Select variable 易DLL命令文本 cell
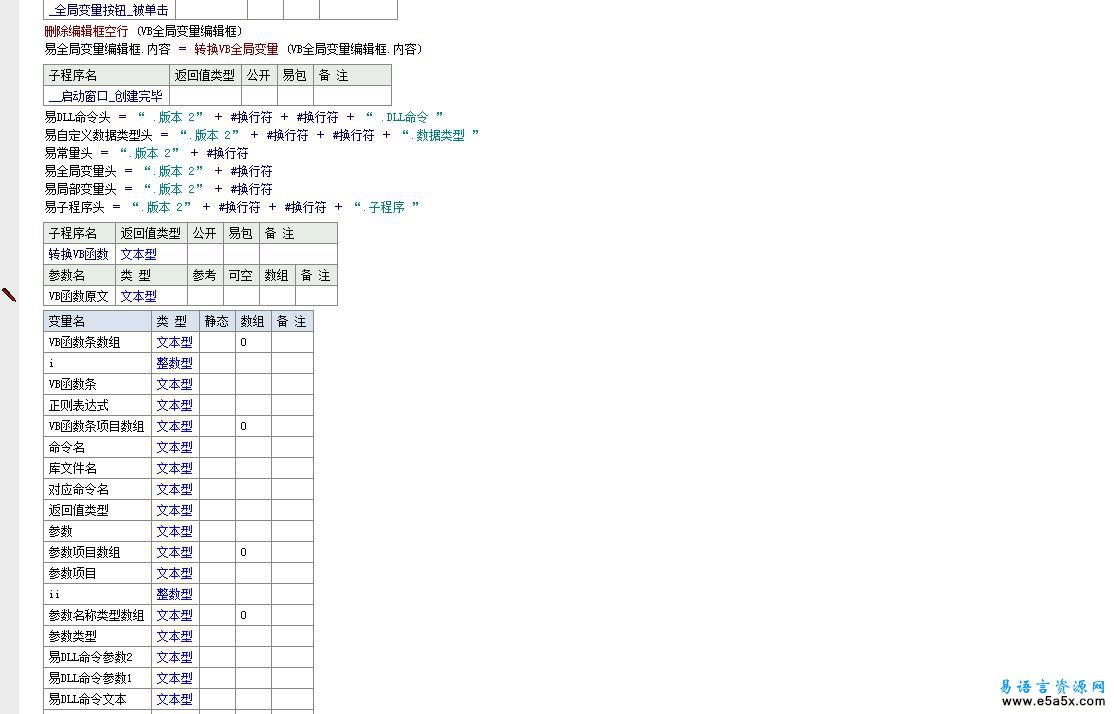 [97, 699]
